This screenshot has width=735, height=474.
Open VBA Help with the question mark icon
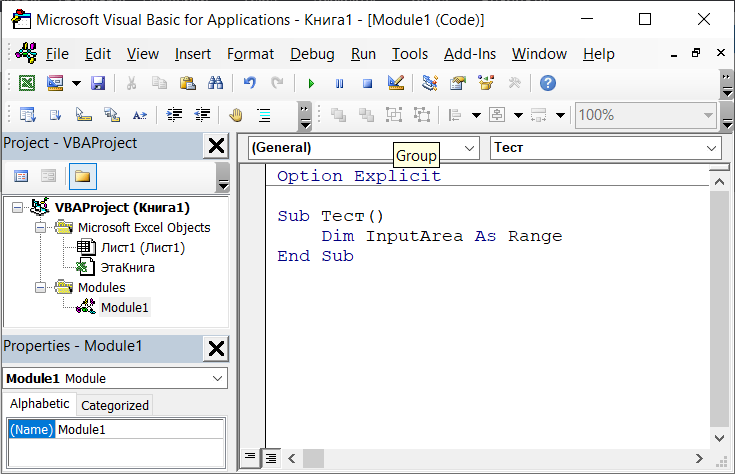(x=548, y=83)
